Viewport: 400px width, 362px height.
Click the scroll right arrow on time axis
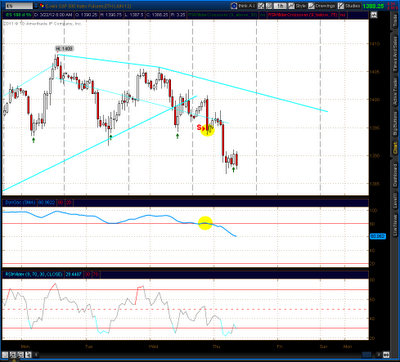coord(379,354)
